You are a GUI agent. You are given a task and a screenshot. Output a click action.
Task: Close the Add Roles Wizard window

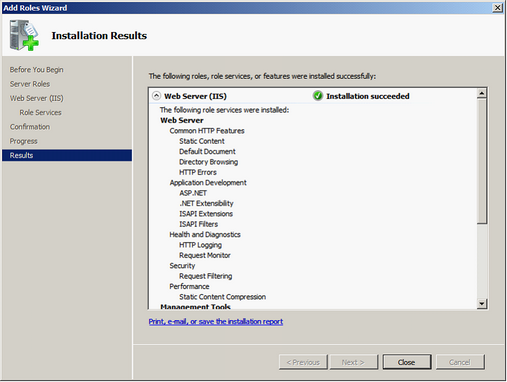497,7
